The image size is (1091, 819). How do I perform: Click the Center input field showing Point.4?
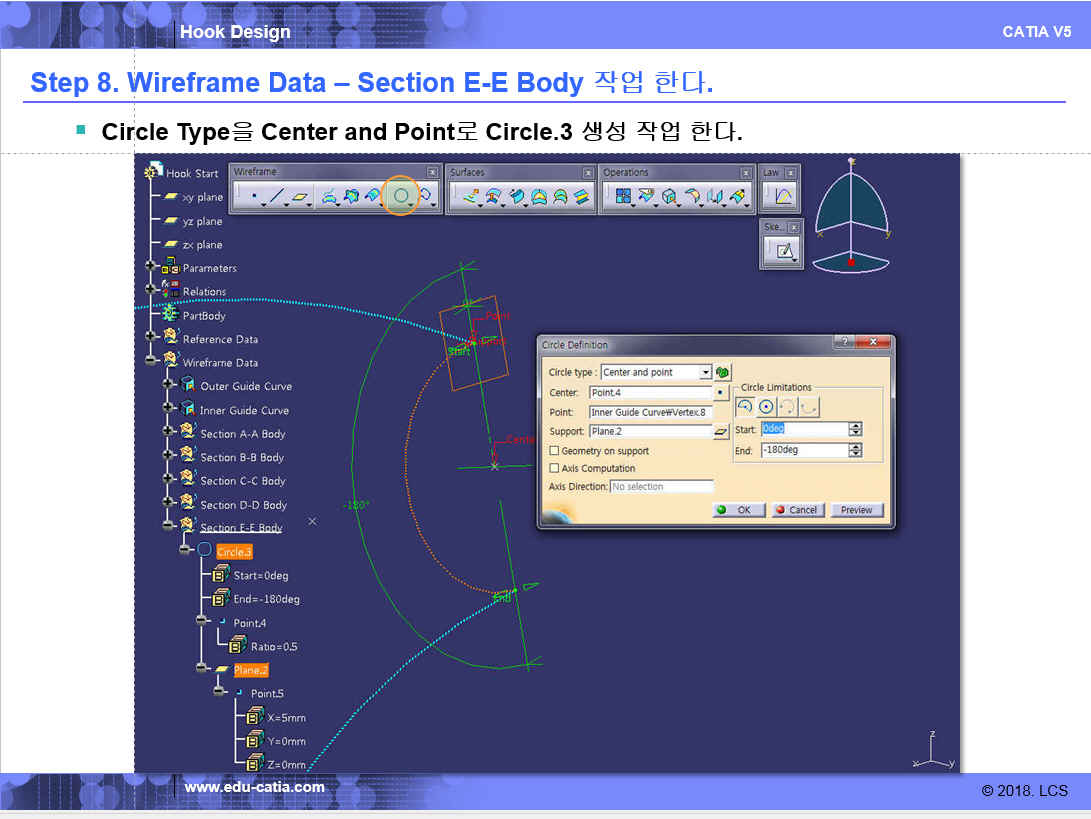coord(650,393)
